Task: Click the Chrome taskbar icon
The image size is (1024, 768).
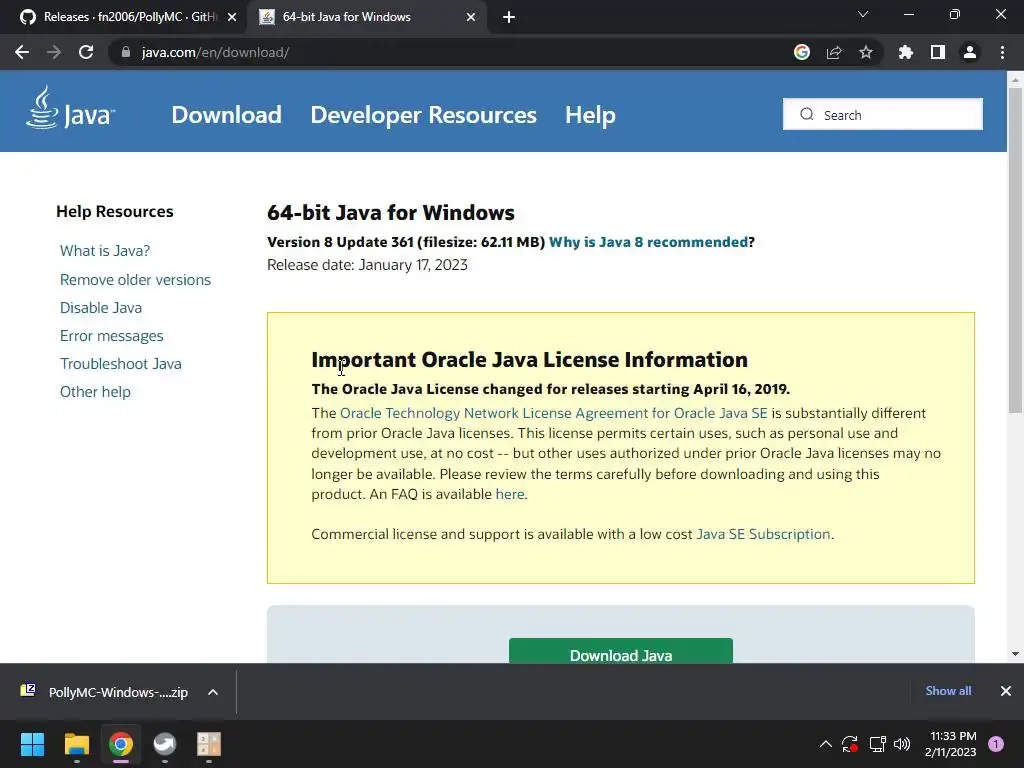Action: coord(121,744)
